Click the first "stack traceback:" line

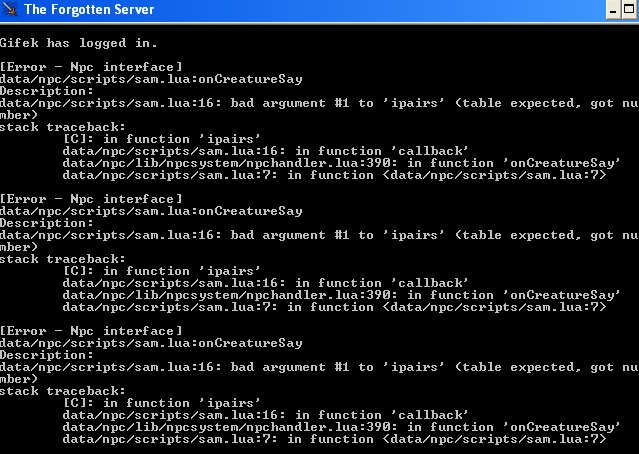pos(62,127)
